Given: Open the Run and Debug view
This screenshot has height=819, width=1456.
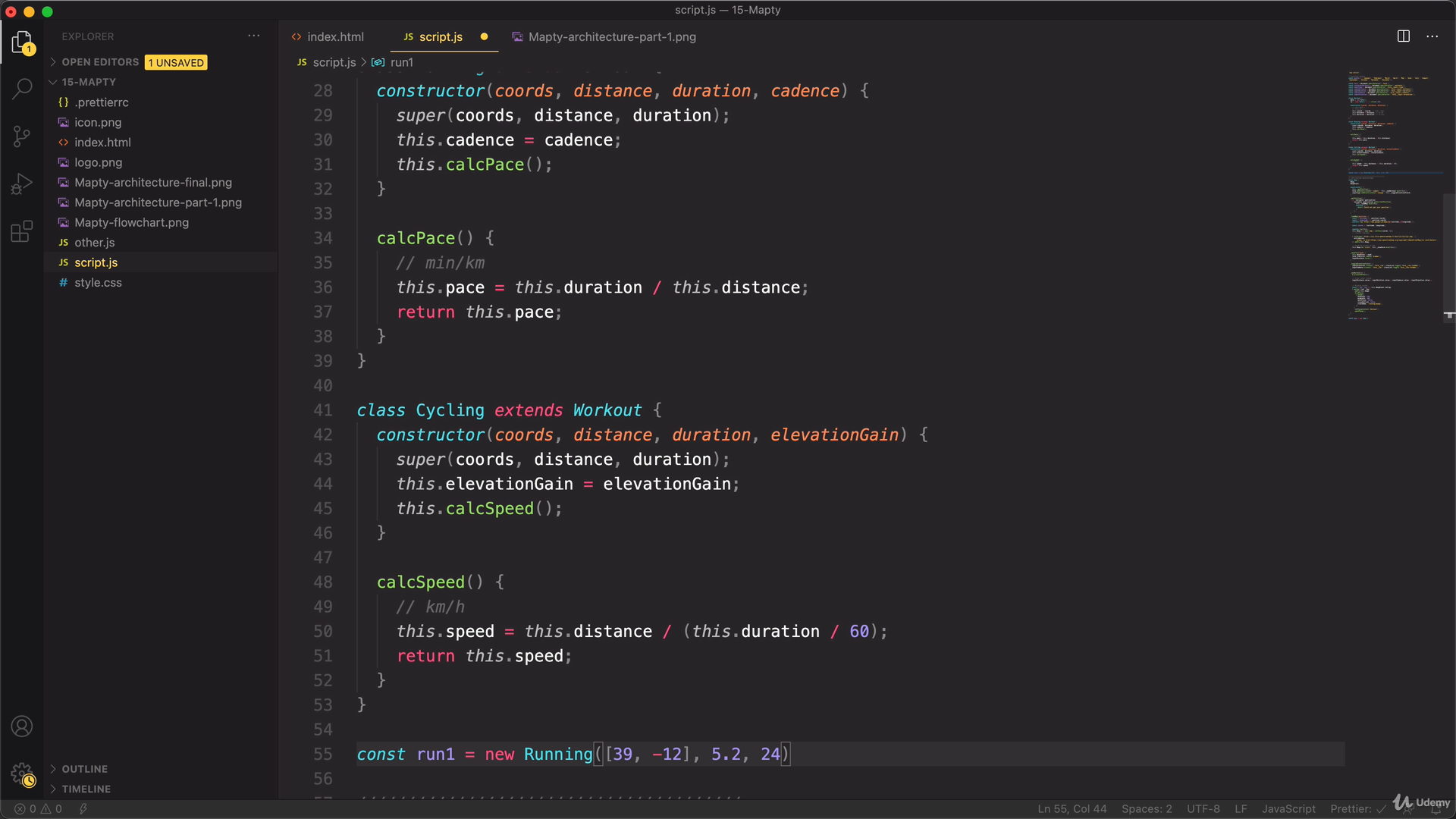Looking at the screenshot, I should [22, 184].
